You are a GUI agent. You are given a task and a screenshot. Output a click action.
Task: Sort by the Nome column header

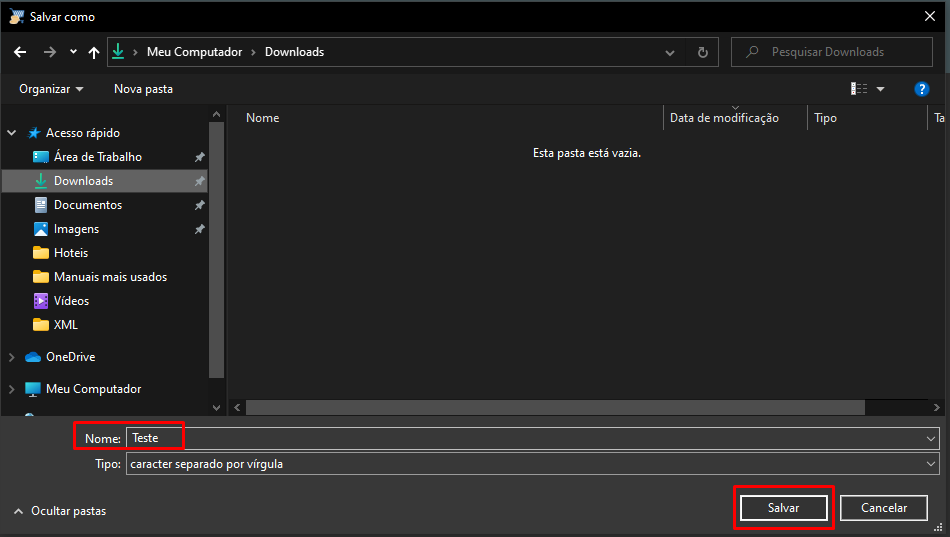(x=262, y=118)
